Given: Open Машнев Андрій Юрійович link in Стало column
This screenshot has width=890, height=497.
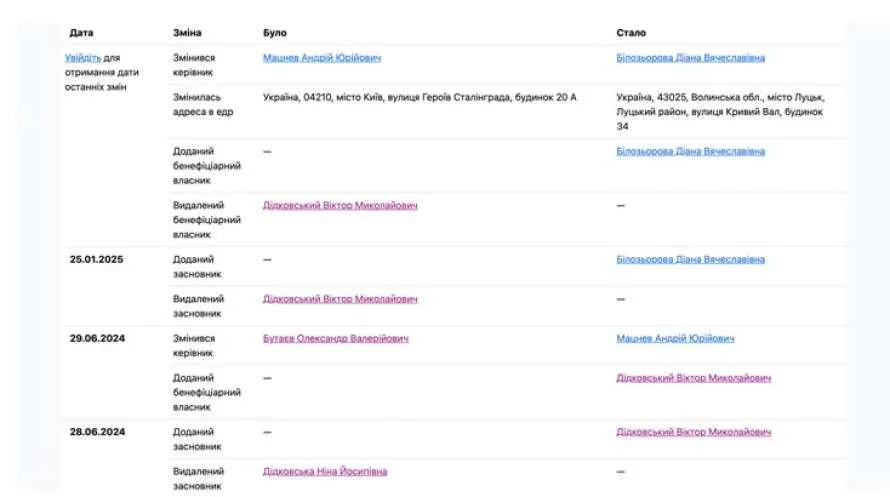Looking at the screenshot, I should coord(675,339).
